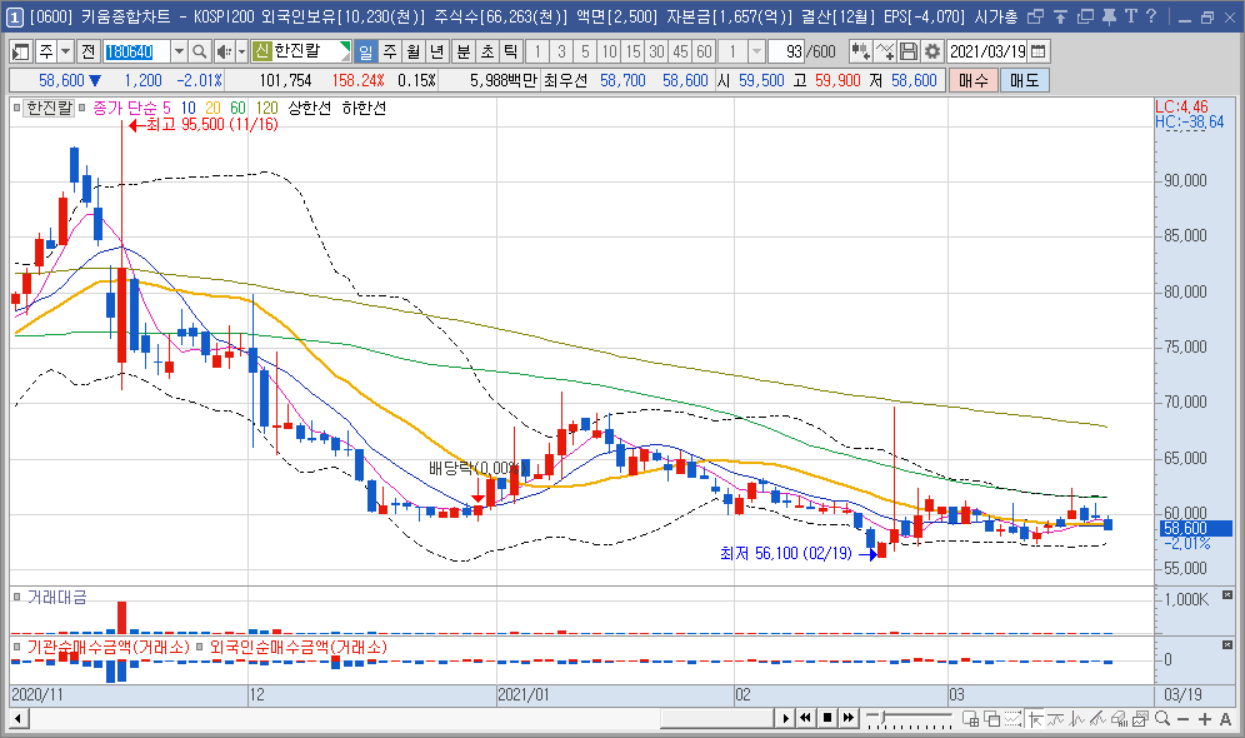Image resolution: width=1245 pixels, height=738 pixels.
Task: Click the eraser tool icon at bottom
Action: point(1120,718)
